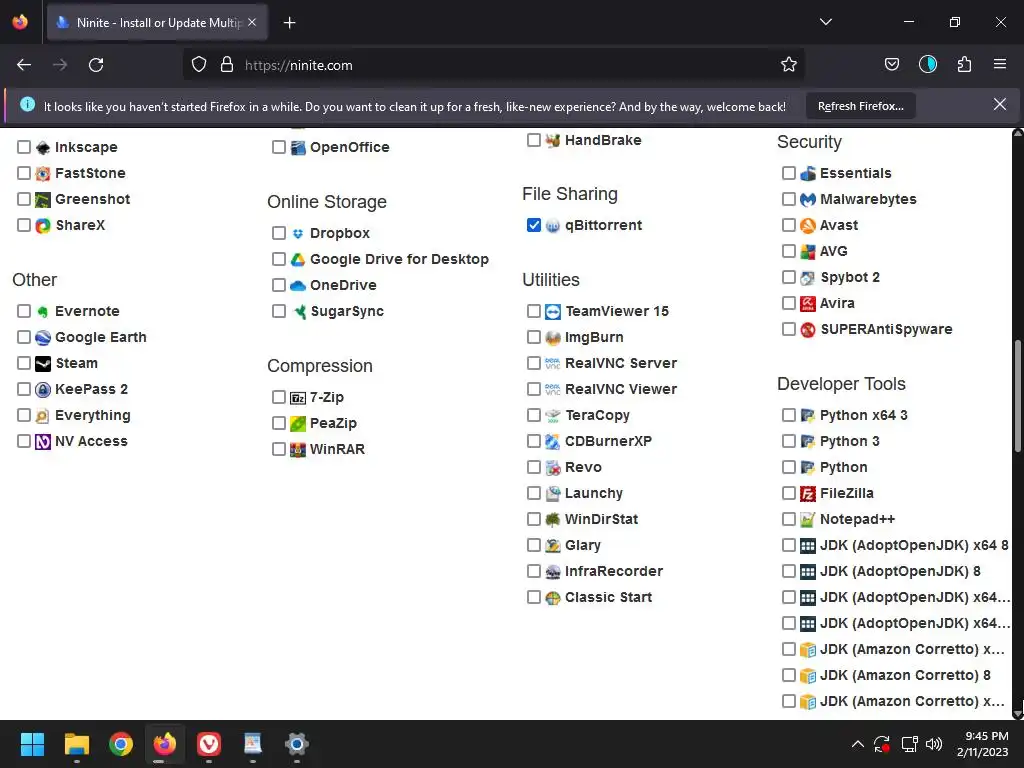The image size is (1024, 768).
Task: Click the Steam logo icon
Action: tap(43, 364)
